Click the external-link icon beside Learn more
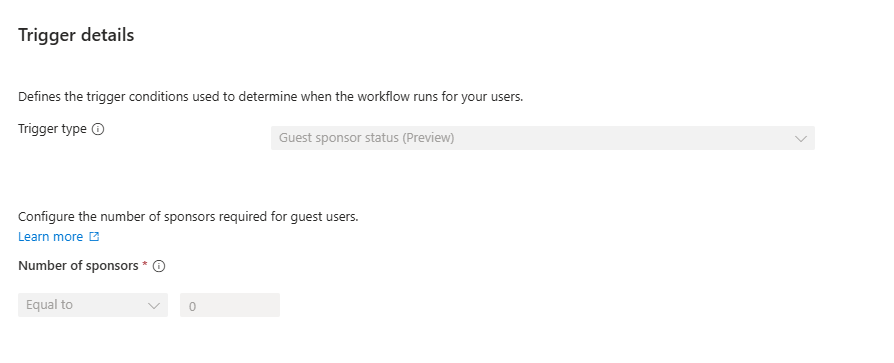The width and height of the screenshot is (894, 363). tap(94, 236)
